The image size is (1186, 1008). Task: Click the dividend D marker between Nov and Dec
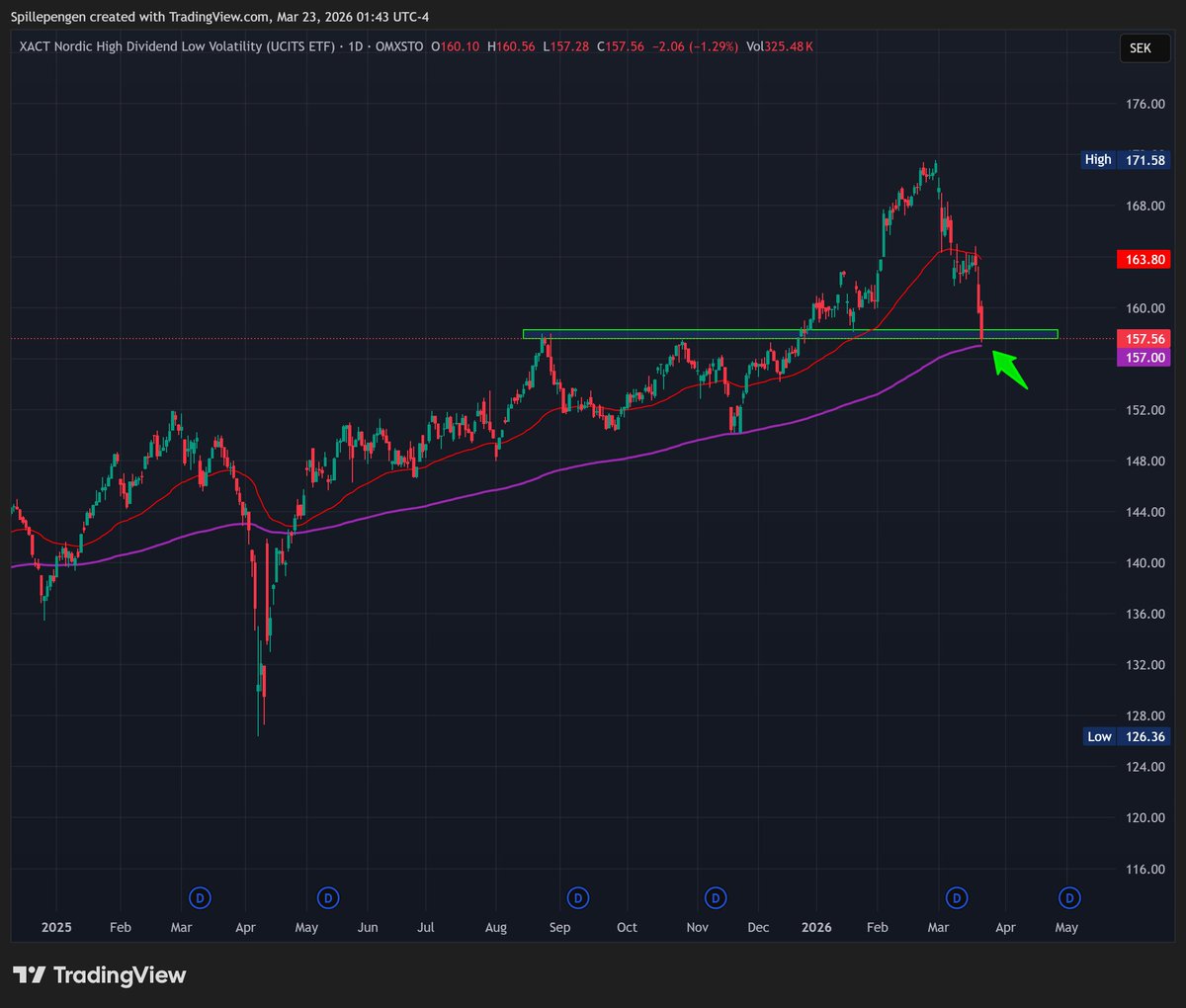(716, 898)
